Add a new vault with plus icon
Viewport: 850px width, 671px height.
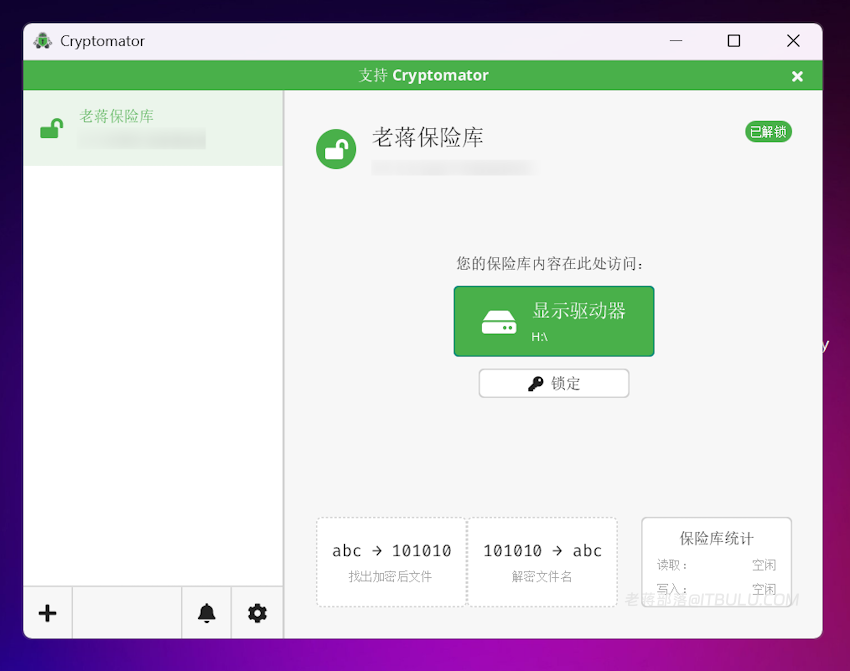coord(48,613)
